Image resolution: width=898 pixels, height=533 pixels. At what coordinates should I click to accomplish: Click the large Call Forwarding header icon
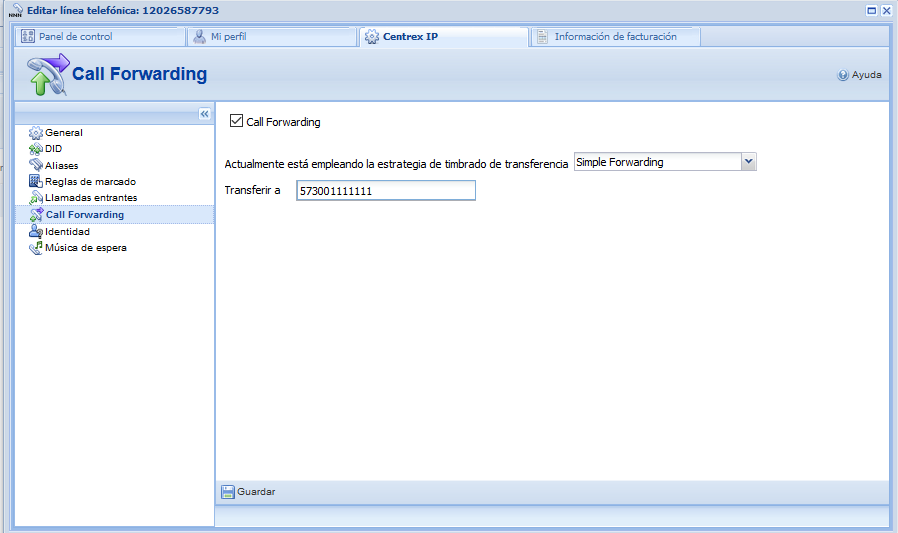[48, 74]
